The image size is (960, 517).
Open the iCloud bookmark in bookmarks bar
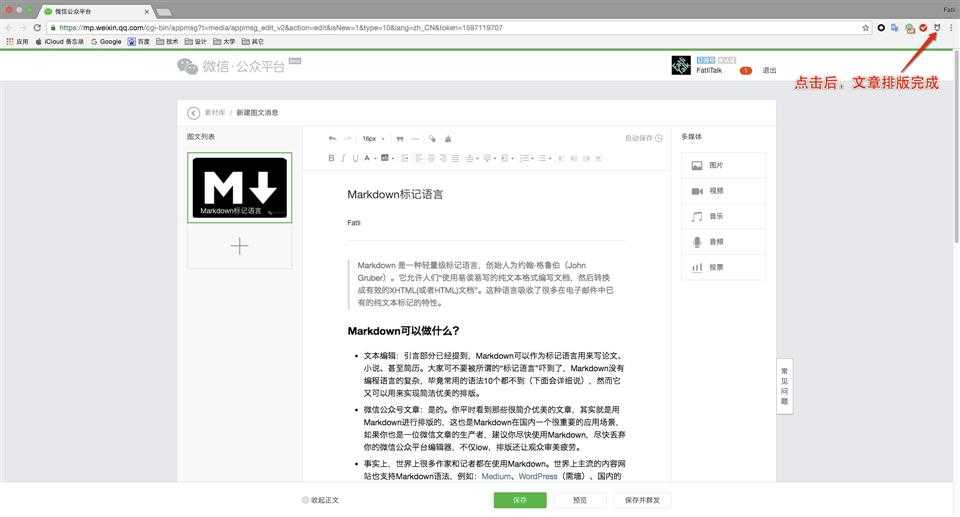click(59, 42)
